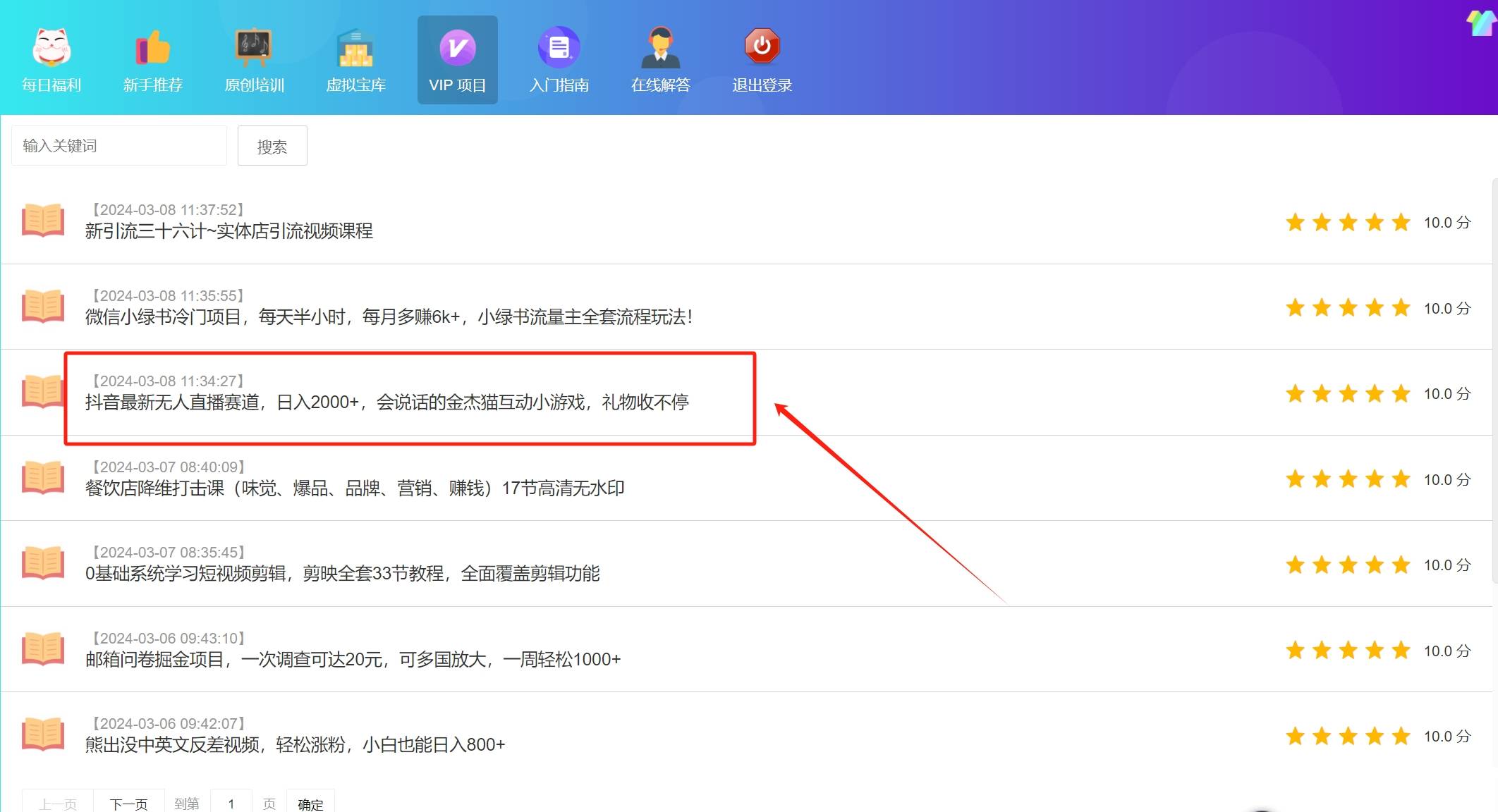Viewport: 1498px width, 812px height.
Task: Click 10.0 分 score on 熊出没 row
Action: tap(1447, 737)
